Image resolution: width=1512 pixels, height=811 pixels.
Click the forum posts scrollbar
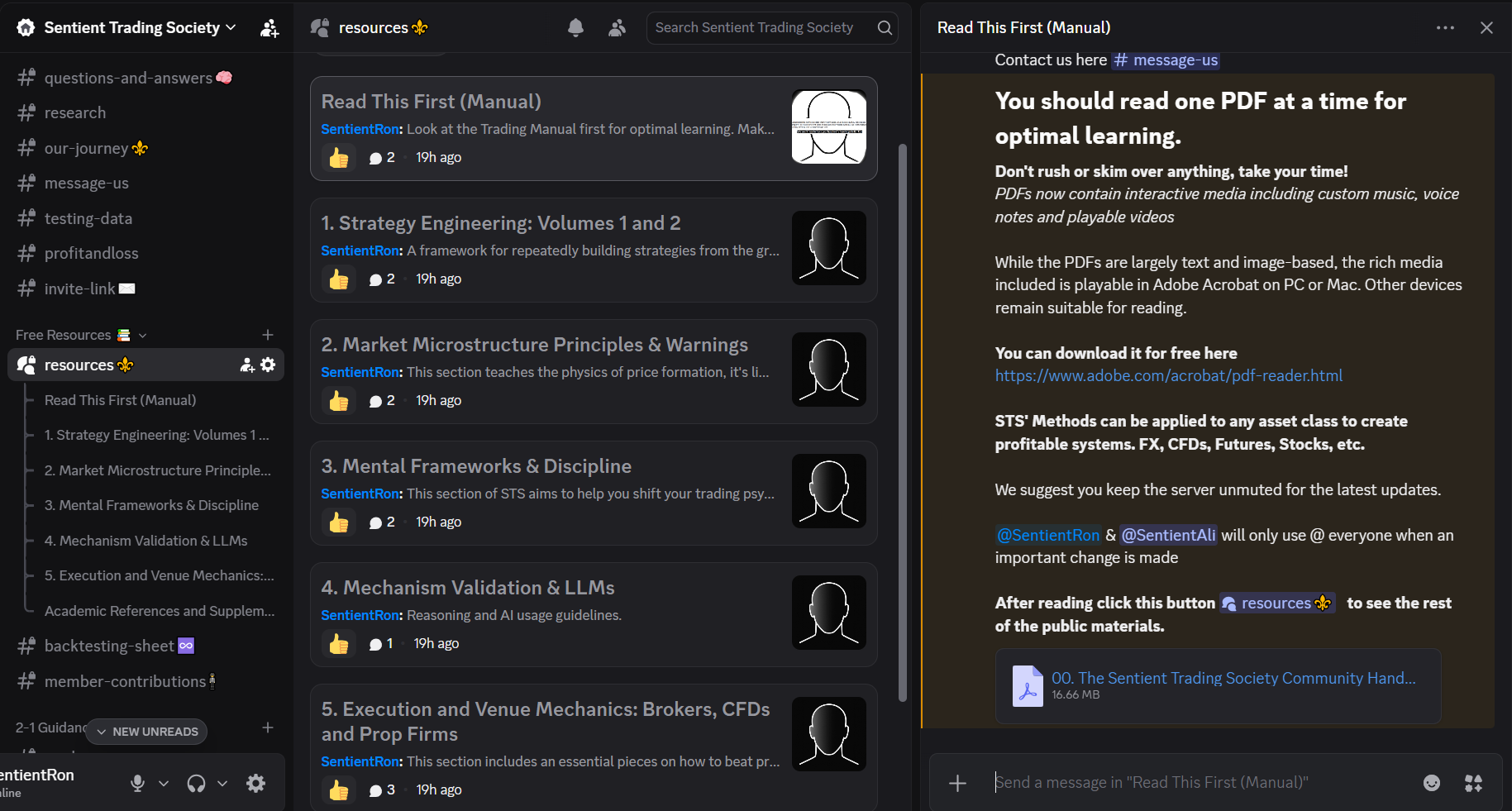[x=903, y=422]
